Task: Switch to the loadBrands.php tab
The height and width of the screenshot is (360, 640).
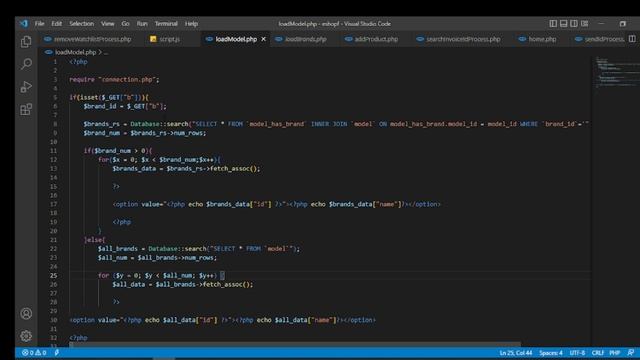Action: click(x=301, y=39)
